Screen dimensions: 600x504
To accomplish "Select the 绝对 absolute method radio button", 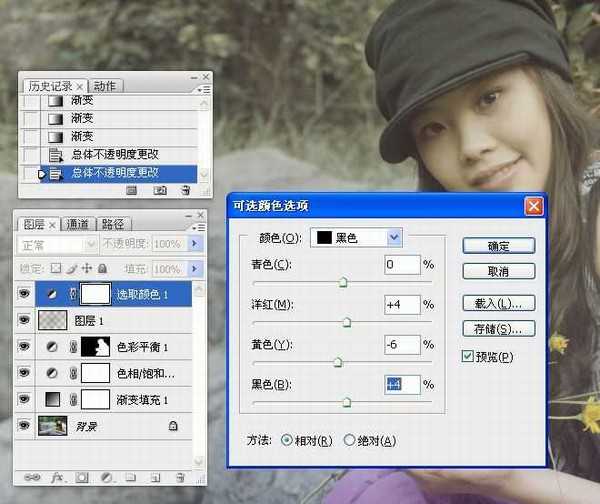I will (349, 440).
